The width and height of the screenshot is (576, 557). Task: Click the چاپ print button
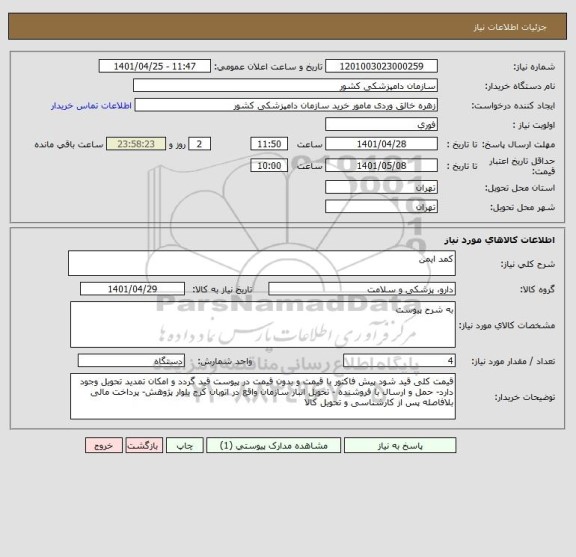(184, 445)
